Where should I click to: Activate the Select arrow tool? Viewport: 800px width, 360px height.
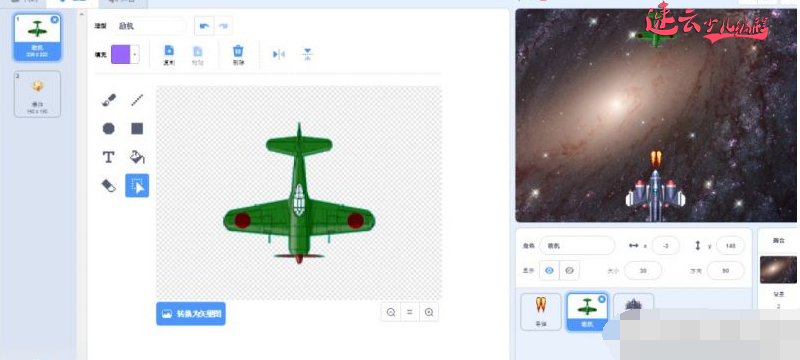[137, 186]
